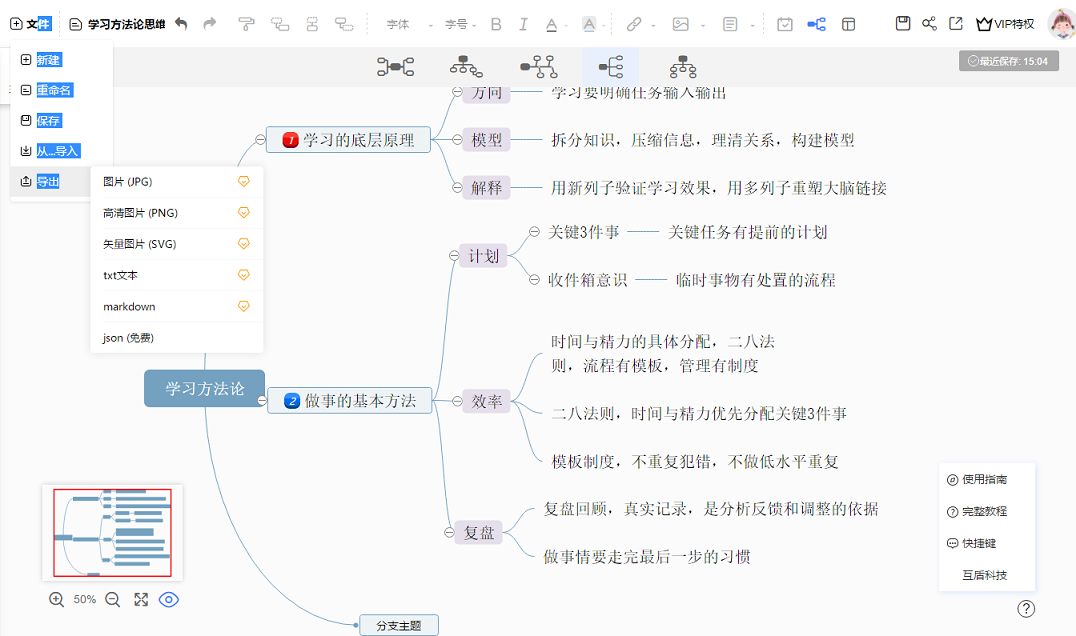Click inside the minimap thumbnail viewport
Screen dimensions: 1076x636
[x=111, y=532]
